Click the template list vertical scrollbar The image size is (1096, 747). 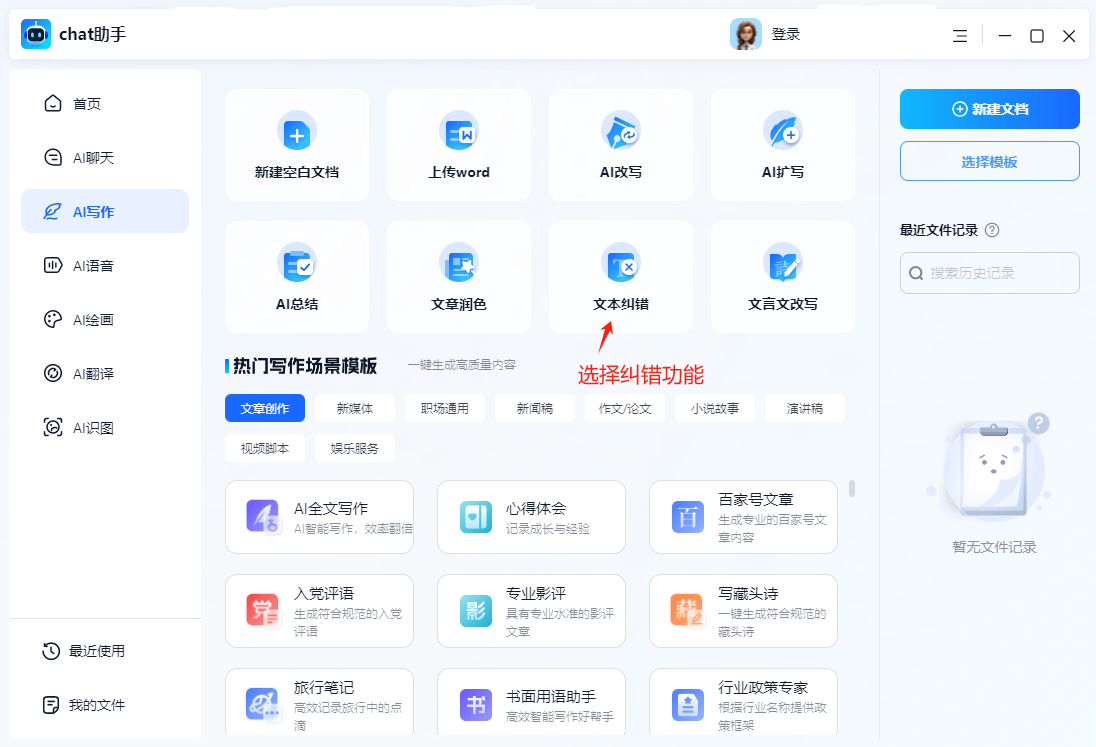(852, 489)
